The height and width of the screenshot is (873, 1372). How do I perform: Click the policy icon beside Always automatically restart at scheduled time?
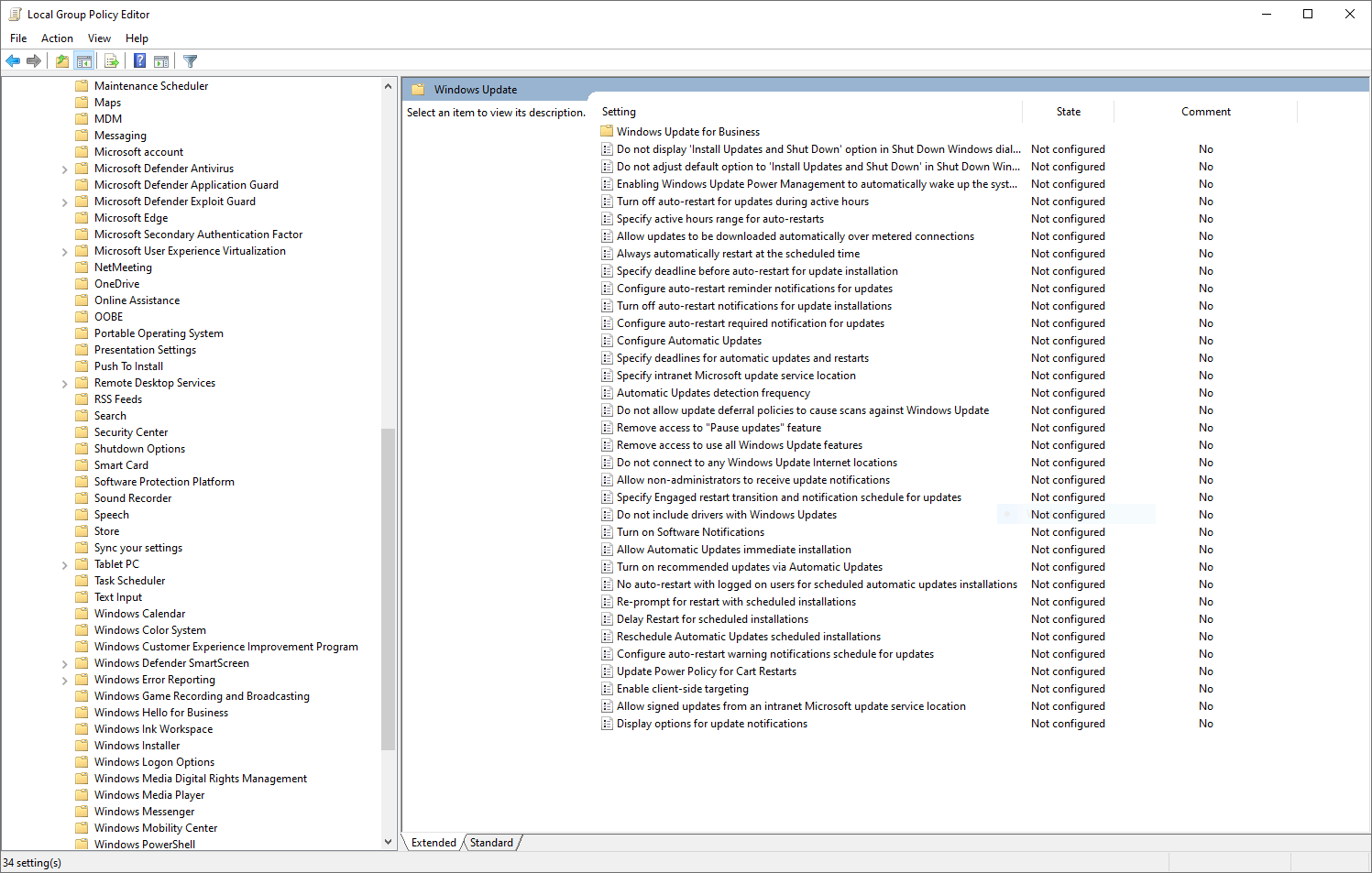(x=607, y=254)
